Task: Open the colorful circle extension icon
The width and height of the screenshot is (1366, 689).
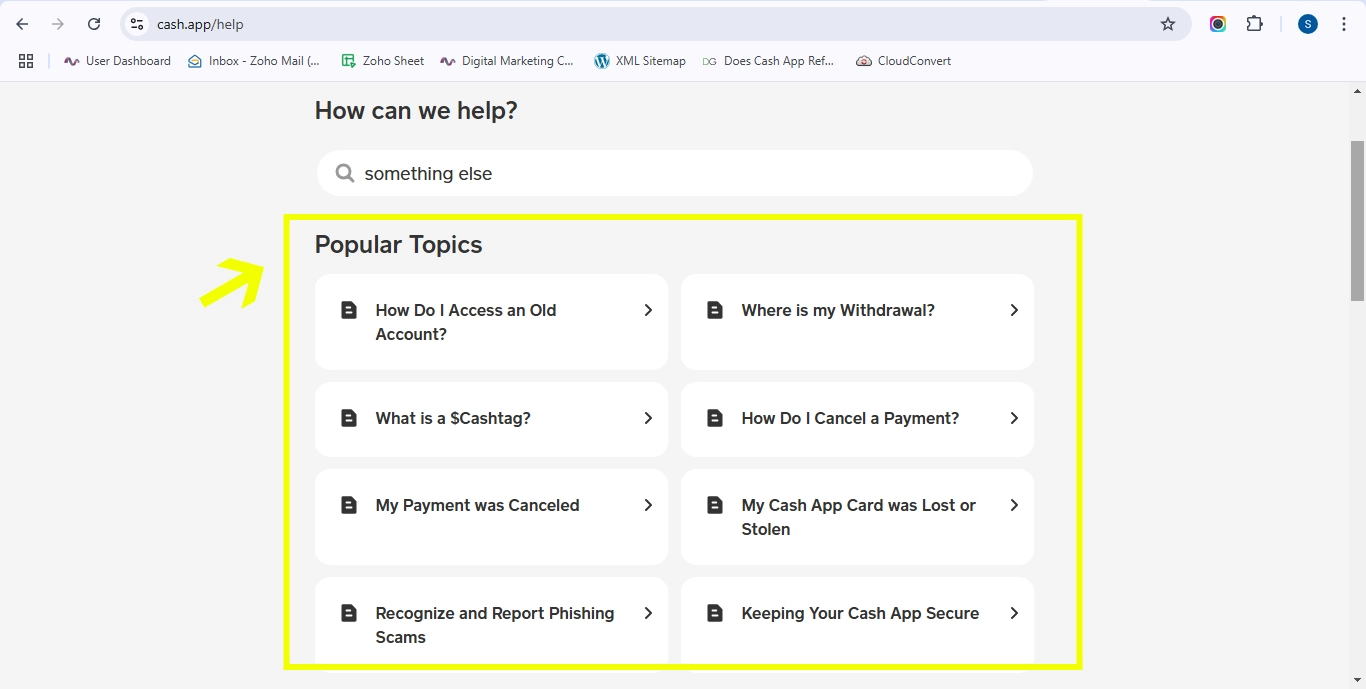Action: pyautogui.click(x=1218, y=24)
